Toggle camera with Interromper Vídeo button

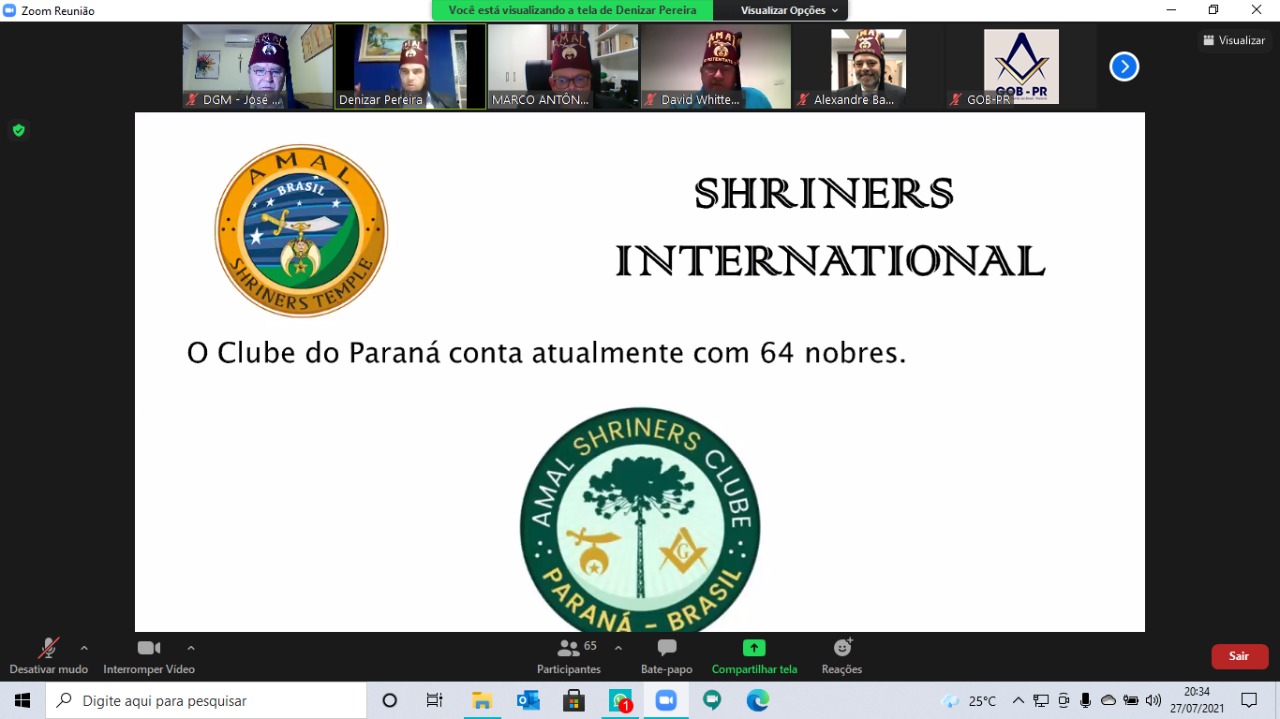tap(149, 649)
